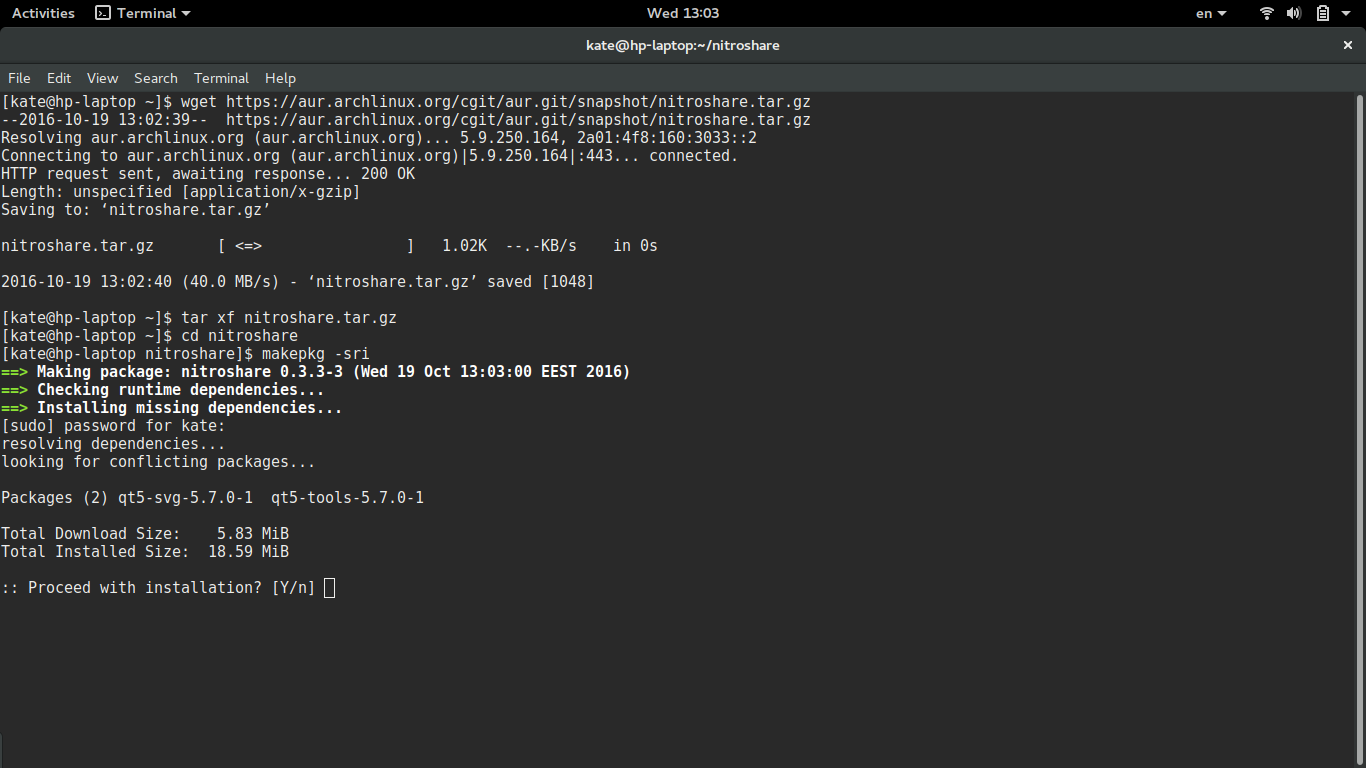The height and width of the screenshot is (768, 1366).
Task: Click 'HTTP request sent, awaiting response... 200 OK'
Action: coord(208,174)
